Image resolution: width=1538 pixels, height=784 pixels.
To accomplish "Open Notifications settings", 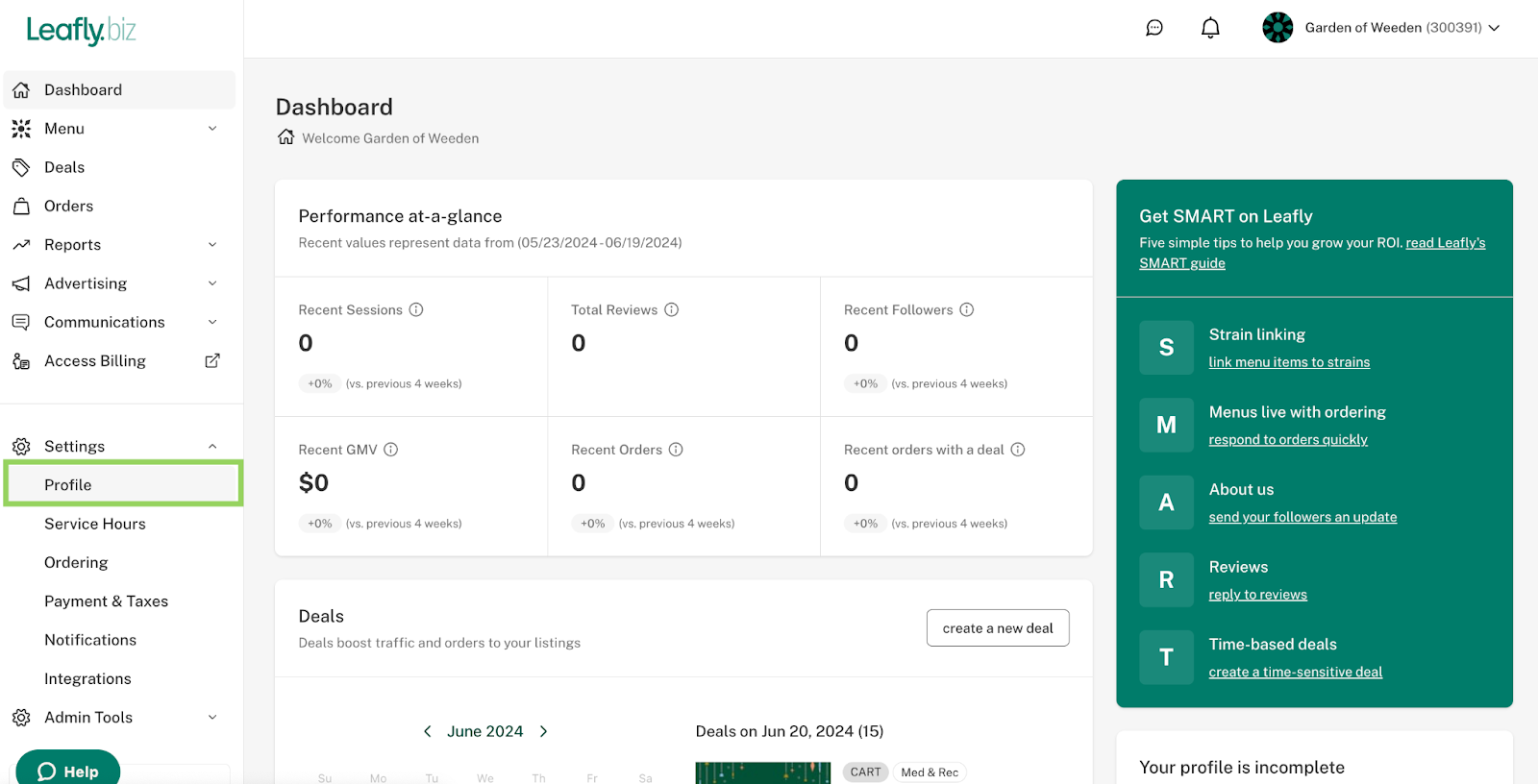I will [90, 640].
